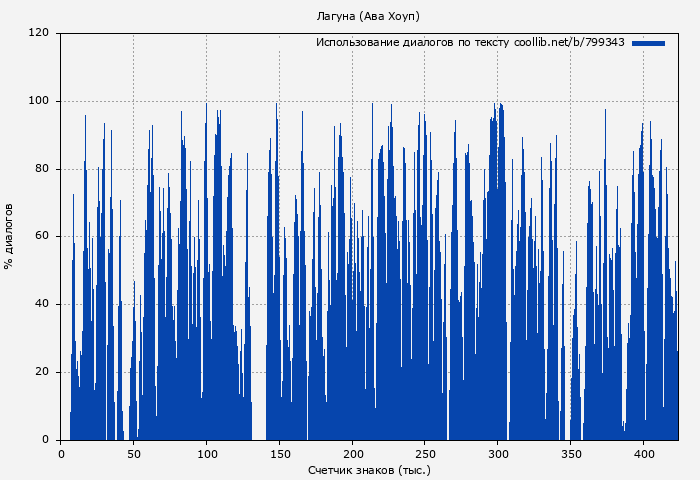Select the x-axis label "Счетчик знаков (тыс.)"
700x480 pixels.
[369, 469]
